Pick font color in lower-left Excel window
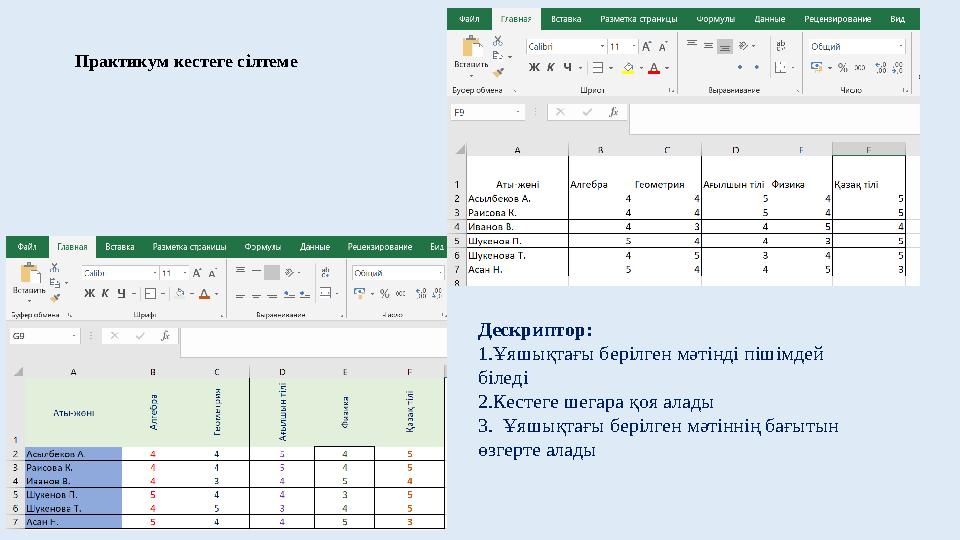 tap(204, 294)
